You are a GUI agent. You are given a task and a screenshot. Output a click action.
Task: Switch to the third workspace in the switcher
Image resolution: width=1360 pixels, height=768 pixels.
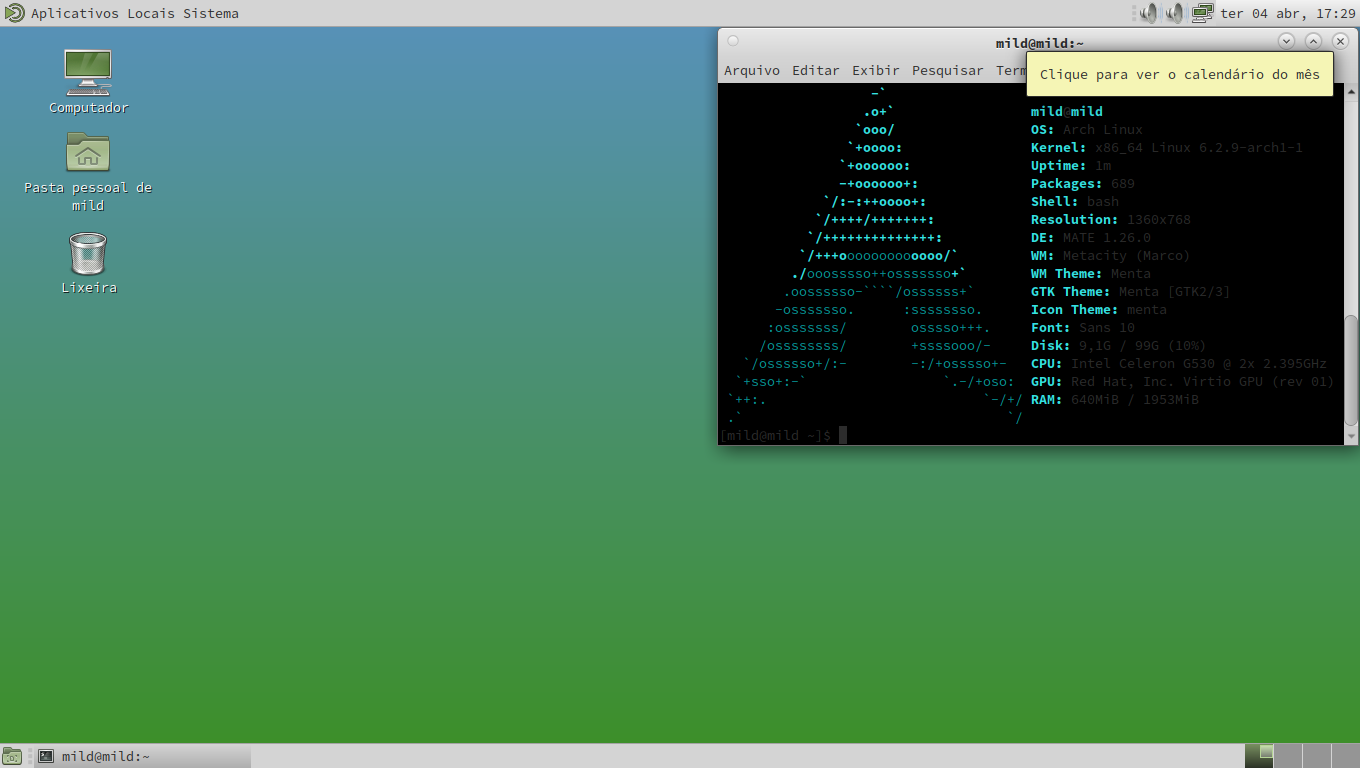[1316, 756]
